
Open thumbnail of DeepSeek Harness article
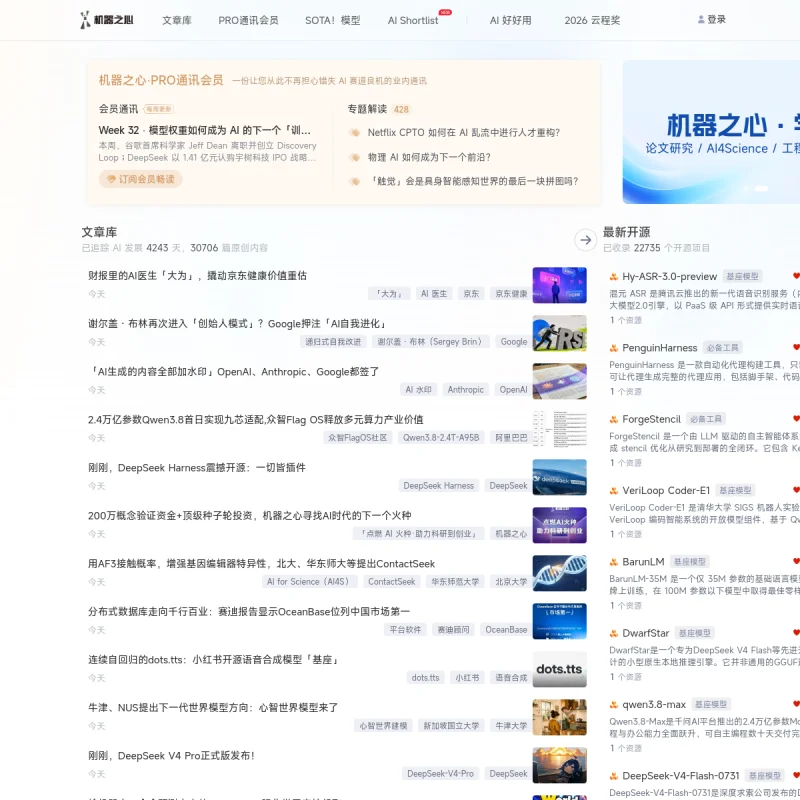pyautogui.click(x=559, y=477)
